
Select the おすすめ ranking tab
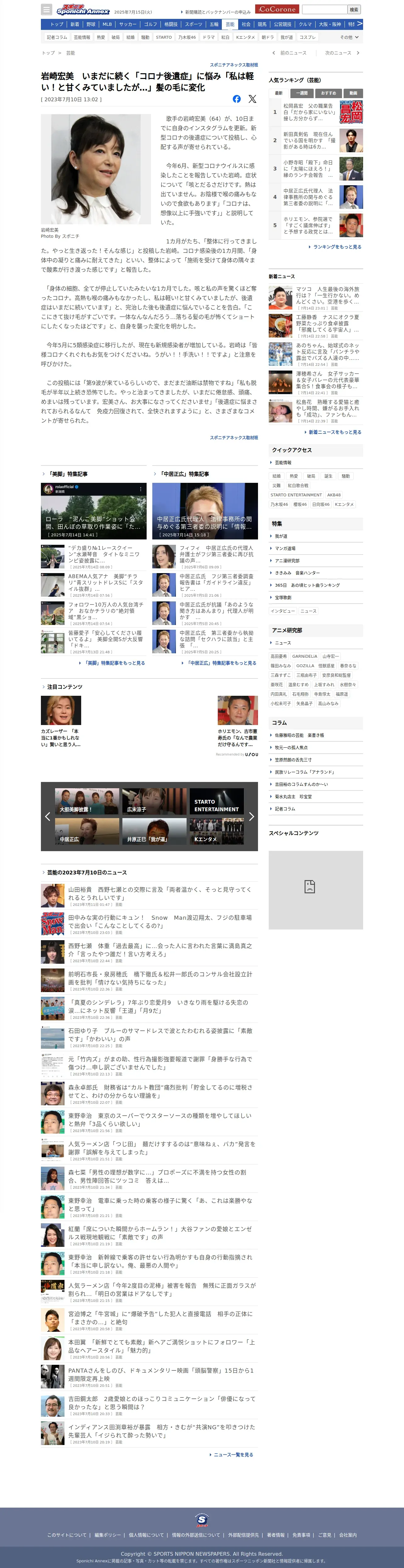click(328, 93)
